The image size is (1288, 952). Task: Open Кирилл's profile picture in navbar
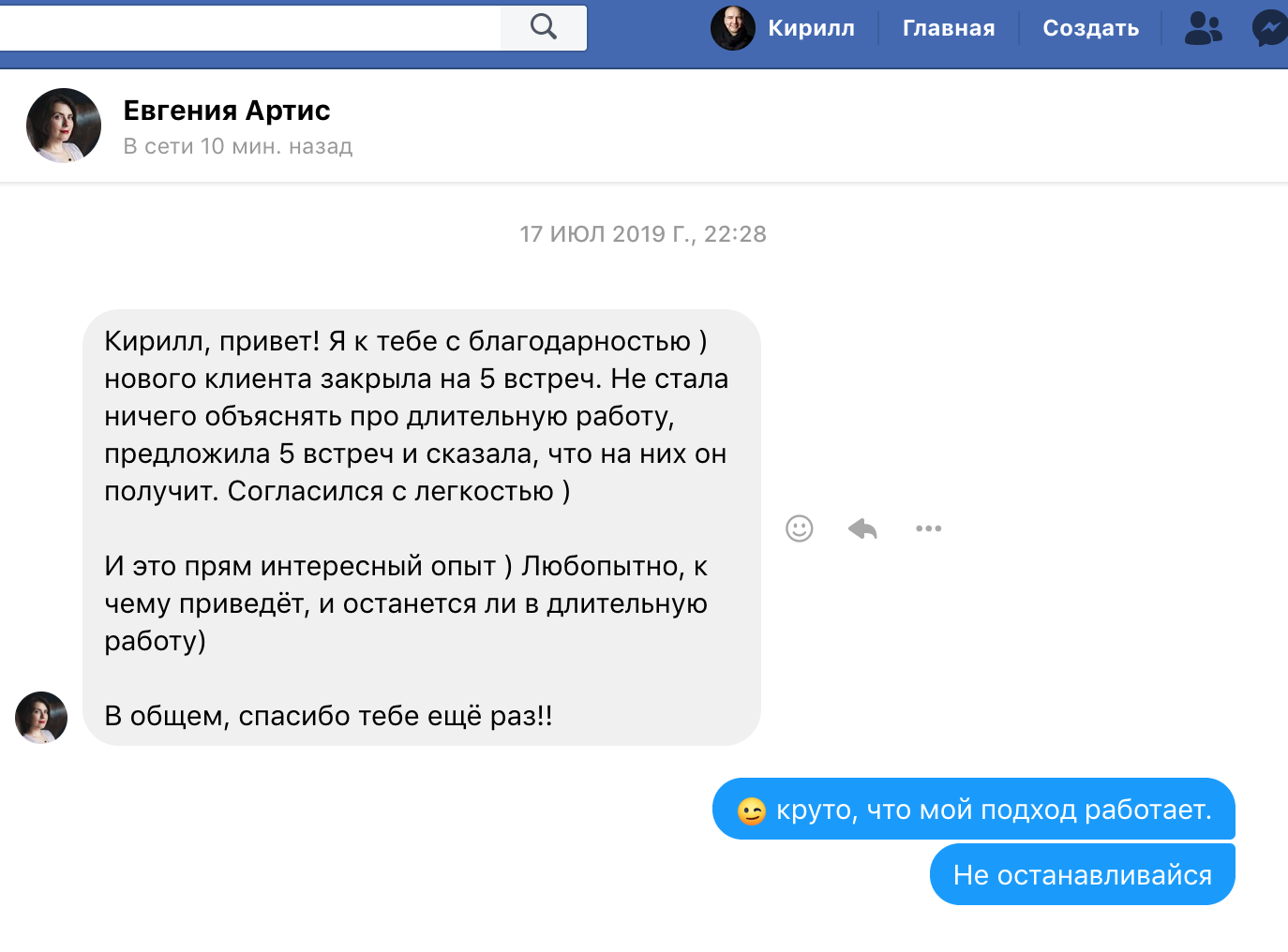click(x=732, y=28)
